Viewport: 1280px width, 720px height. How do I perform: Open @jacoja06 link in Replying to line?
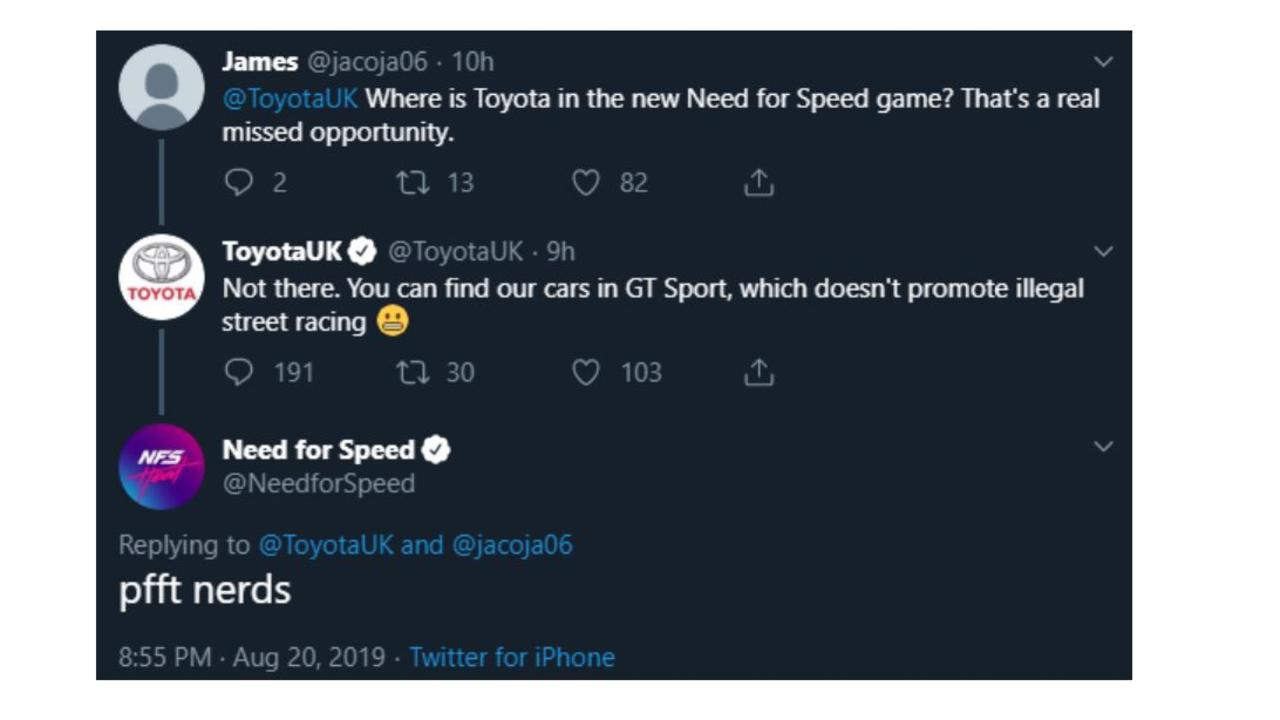pyautogui.click(x=512, y=545)
